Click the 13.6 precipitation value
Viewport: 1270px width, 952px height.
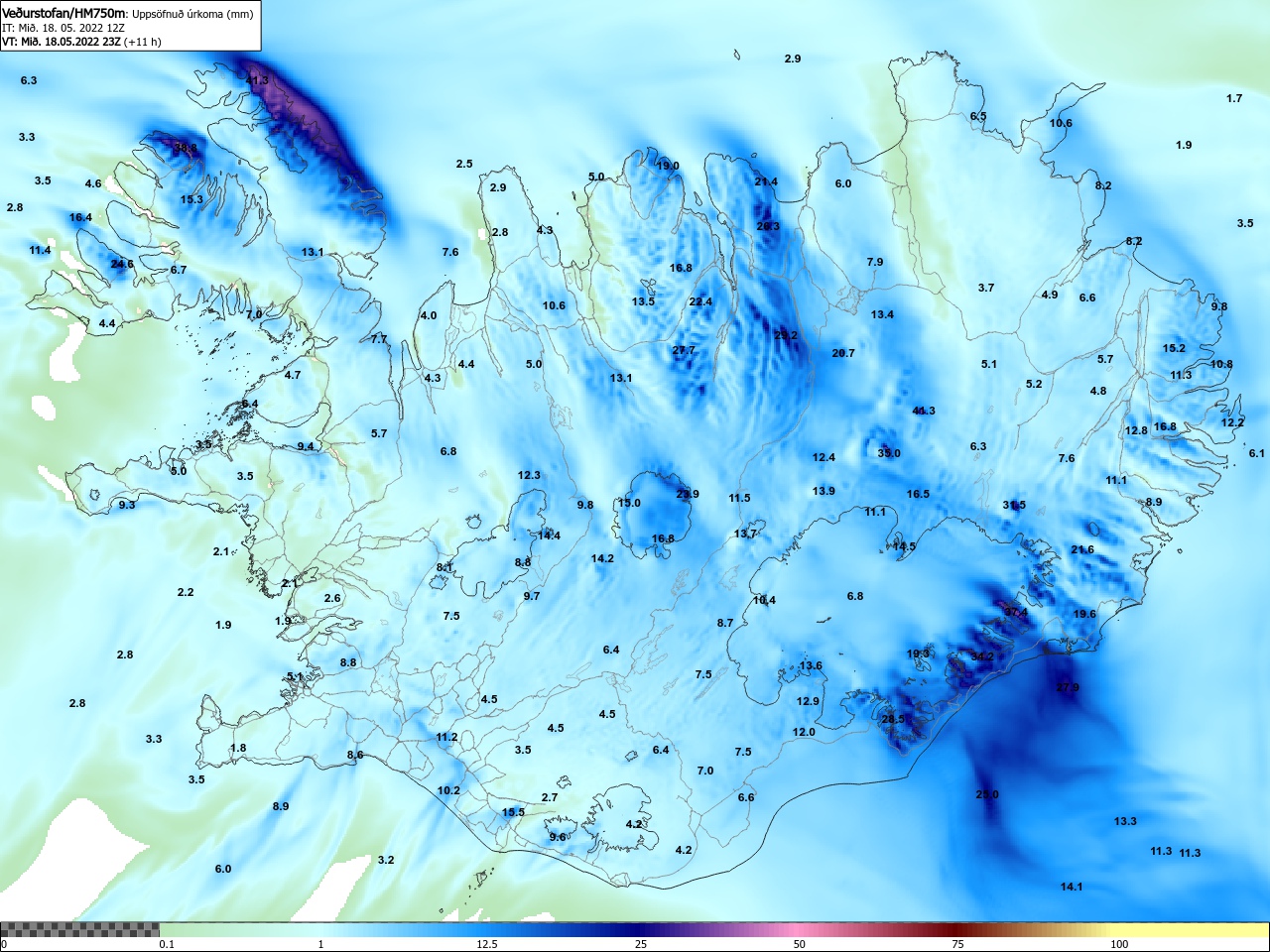pos(811,665)
